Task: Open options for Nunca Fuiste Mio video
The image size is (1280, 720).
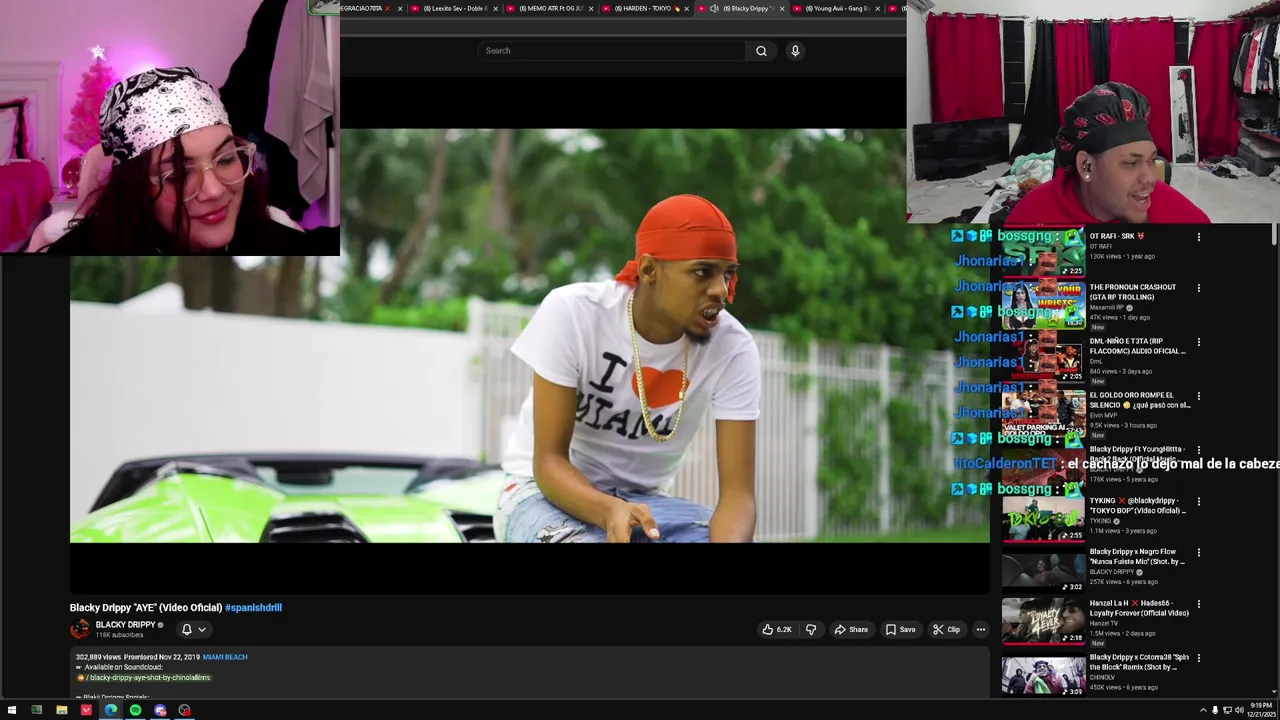Action: click(x=1198, y=552)
